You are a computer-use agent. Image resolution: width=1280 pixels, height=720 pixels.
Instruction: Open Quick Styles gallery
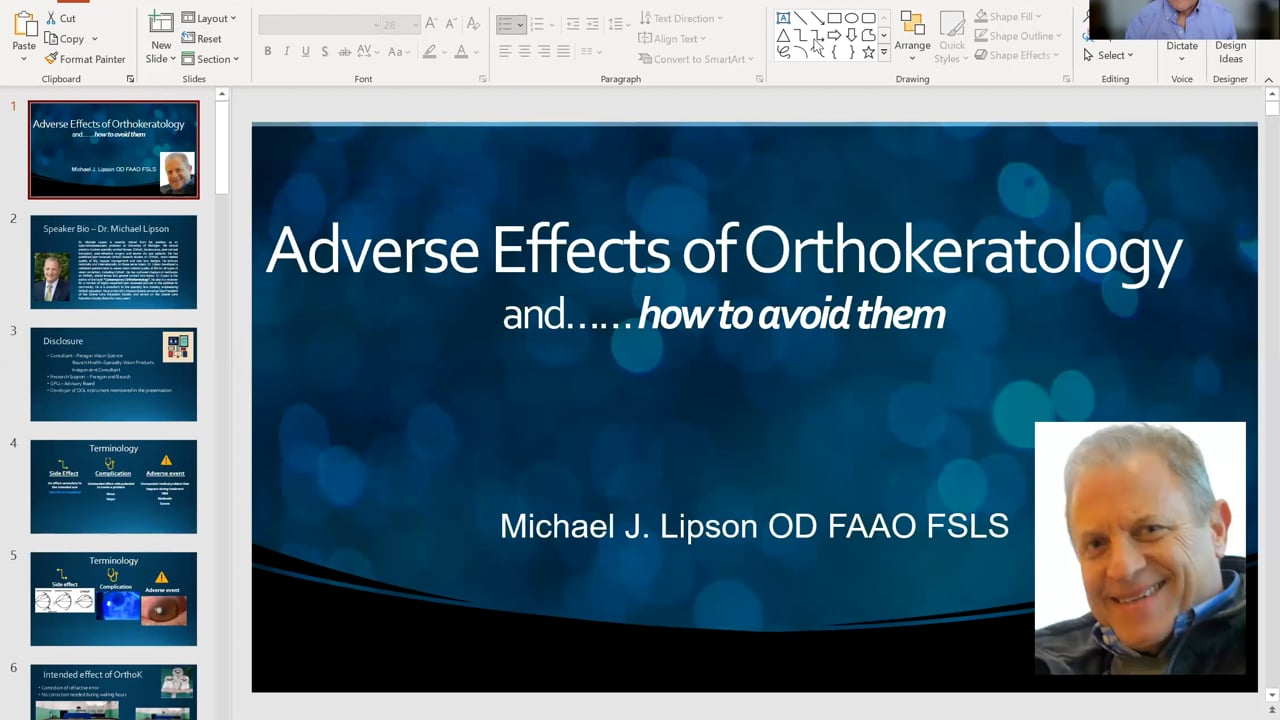[x=952, y=37]
